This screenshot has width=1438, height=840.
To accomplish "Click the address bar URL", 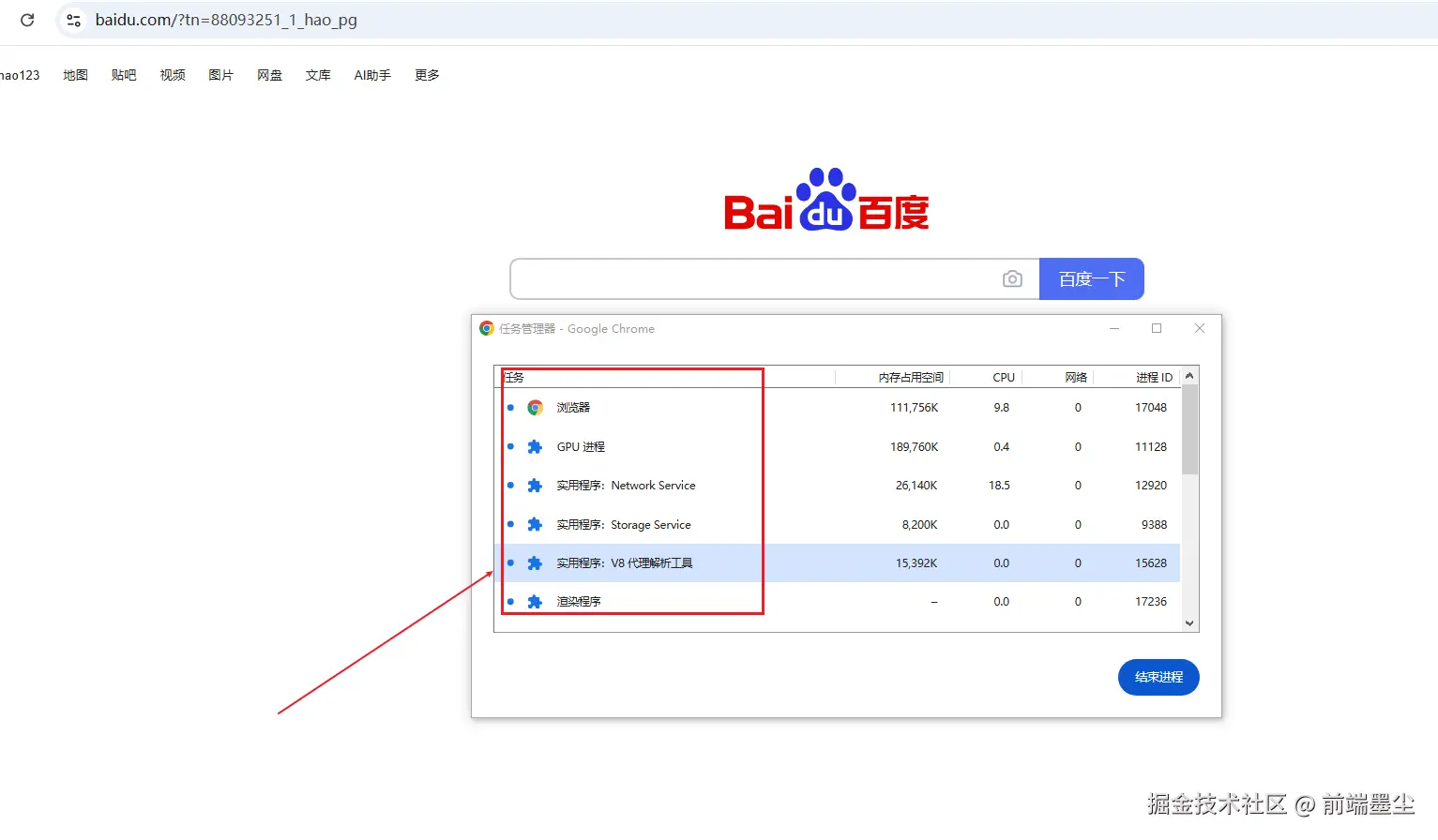I will pos(226,20).
